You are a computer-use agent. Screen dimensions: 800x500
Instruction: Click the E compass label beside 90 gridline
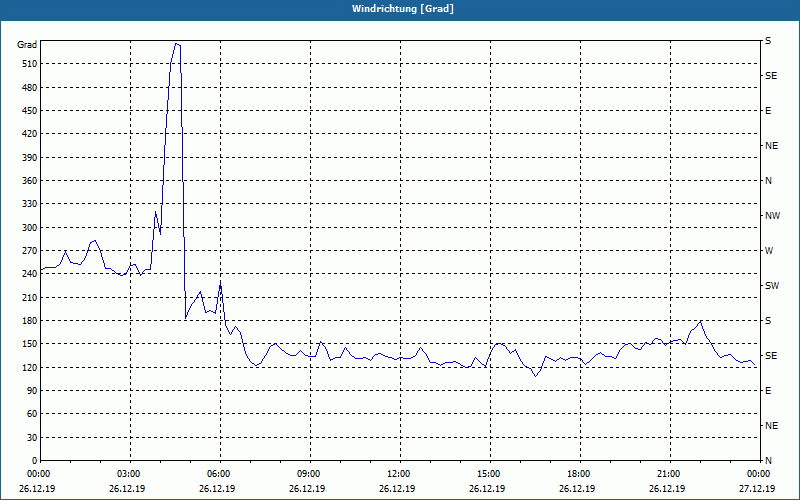(x=768, y=391)
